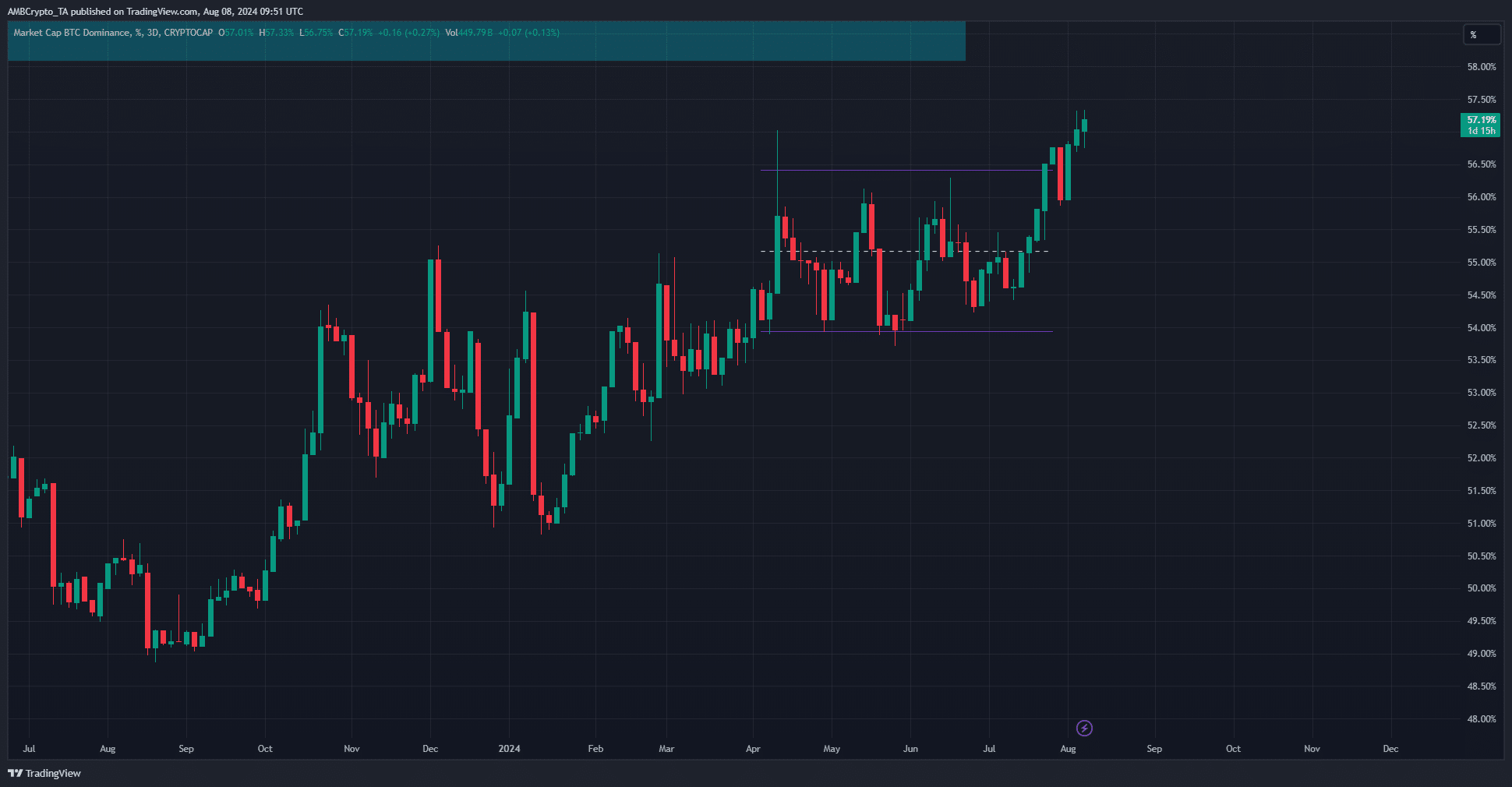1512x787 pixels.
Task: Click the TradingView logo at the bottom left
Action: (44, 773)
